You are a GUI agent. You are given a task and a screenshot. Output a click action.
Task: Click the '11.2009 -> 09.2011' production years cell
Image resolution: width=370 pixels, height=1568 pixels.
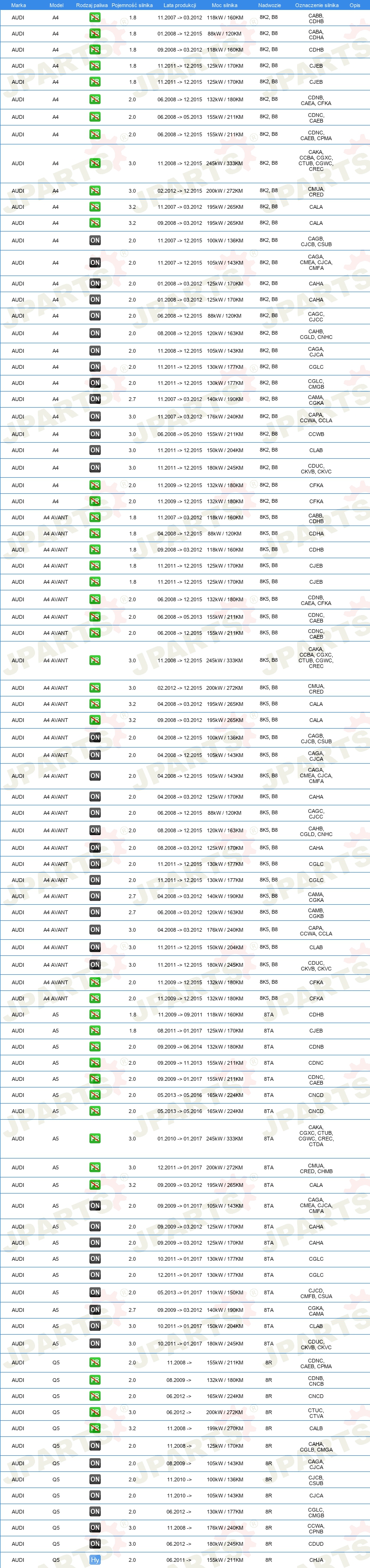pyautogui.click(x=179, y=1015)
